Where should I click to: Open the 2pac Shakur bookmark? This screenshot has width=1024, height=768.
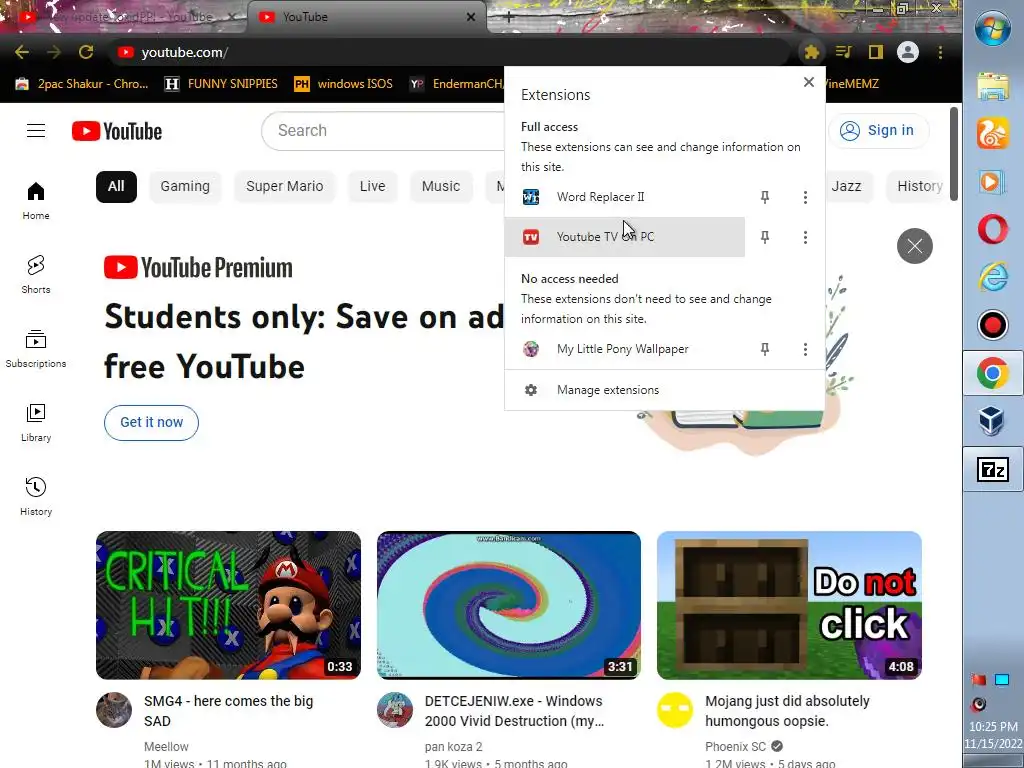click(82, 84)
